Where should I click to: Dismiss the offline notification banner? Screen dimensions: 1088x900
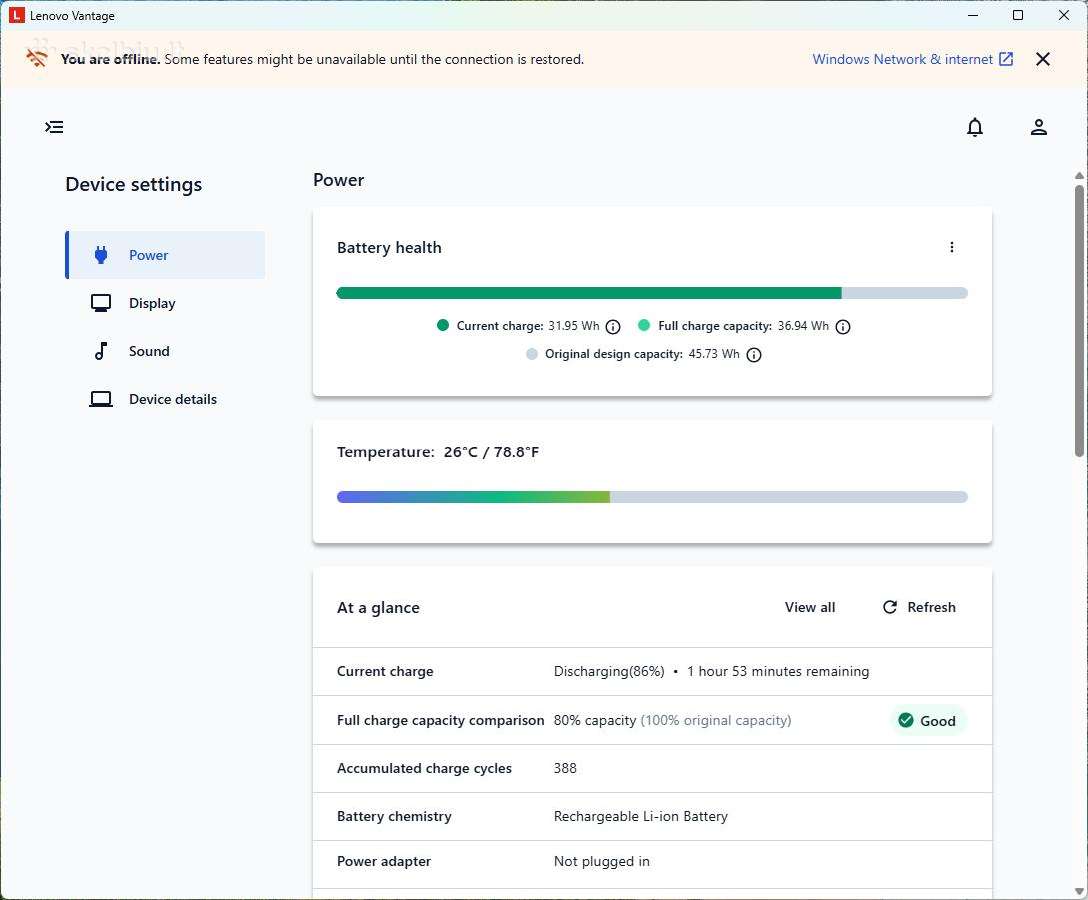click(1043, 59)
